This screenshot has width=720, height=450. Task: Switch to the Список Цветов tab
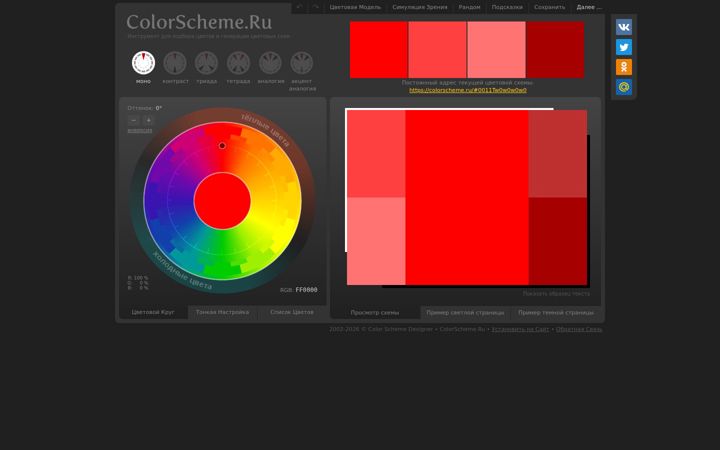[x=292, y=312]
